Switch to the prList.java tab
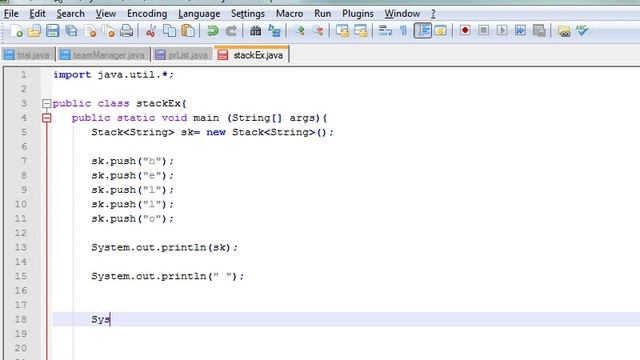This screenshot has width=640, height=360. (x=182, y=55)
